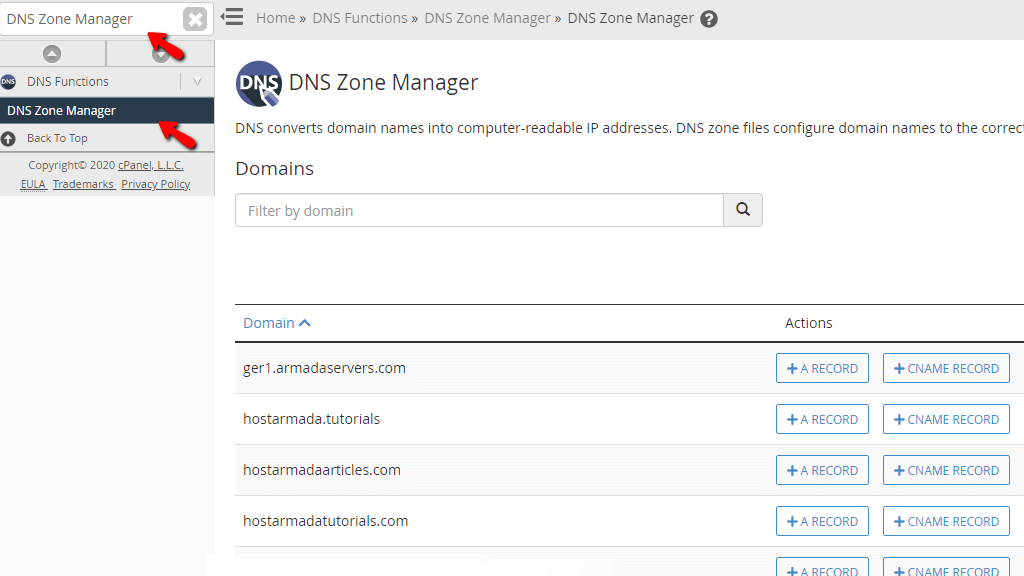Add A Record for hostarmada.tutorials
This screenshot has height=576, width=1024.
point(822,419)
